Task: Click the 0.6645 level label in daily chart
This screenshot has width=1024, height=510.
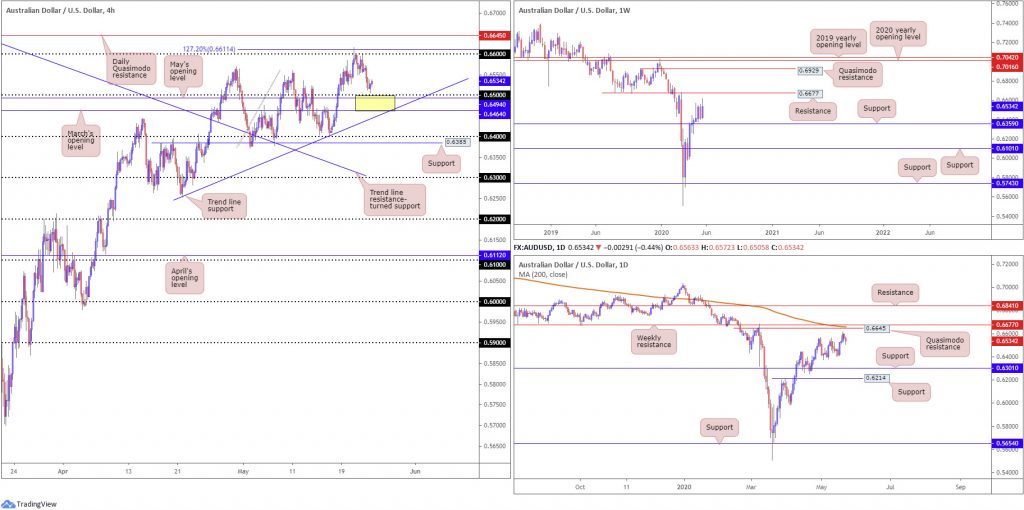Action: 877,328
